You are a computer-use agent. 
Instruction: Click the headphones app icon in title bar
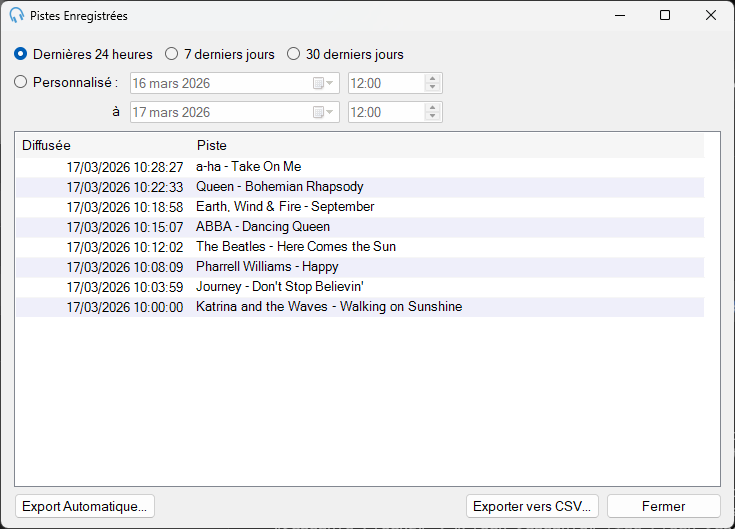(16, 15)
